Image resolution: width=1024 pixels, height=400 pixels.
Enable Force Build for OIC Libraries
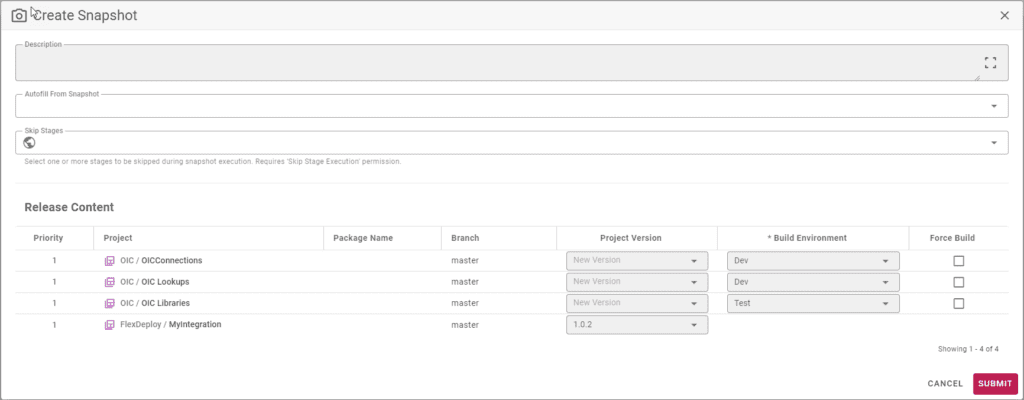tap(958, 303)
